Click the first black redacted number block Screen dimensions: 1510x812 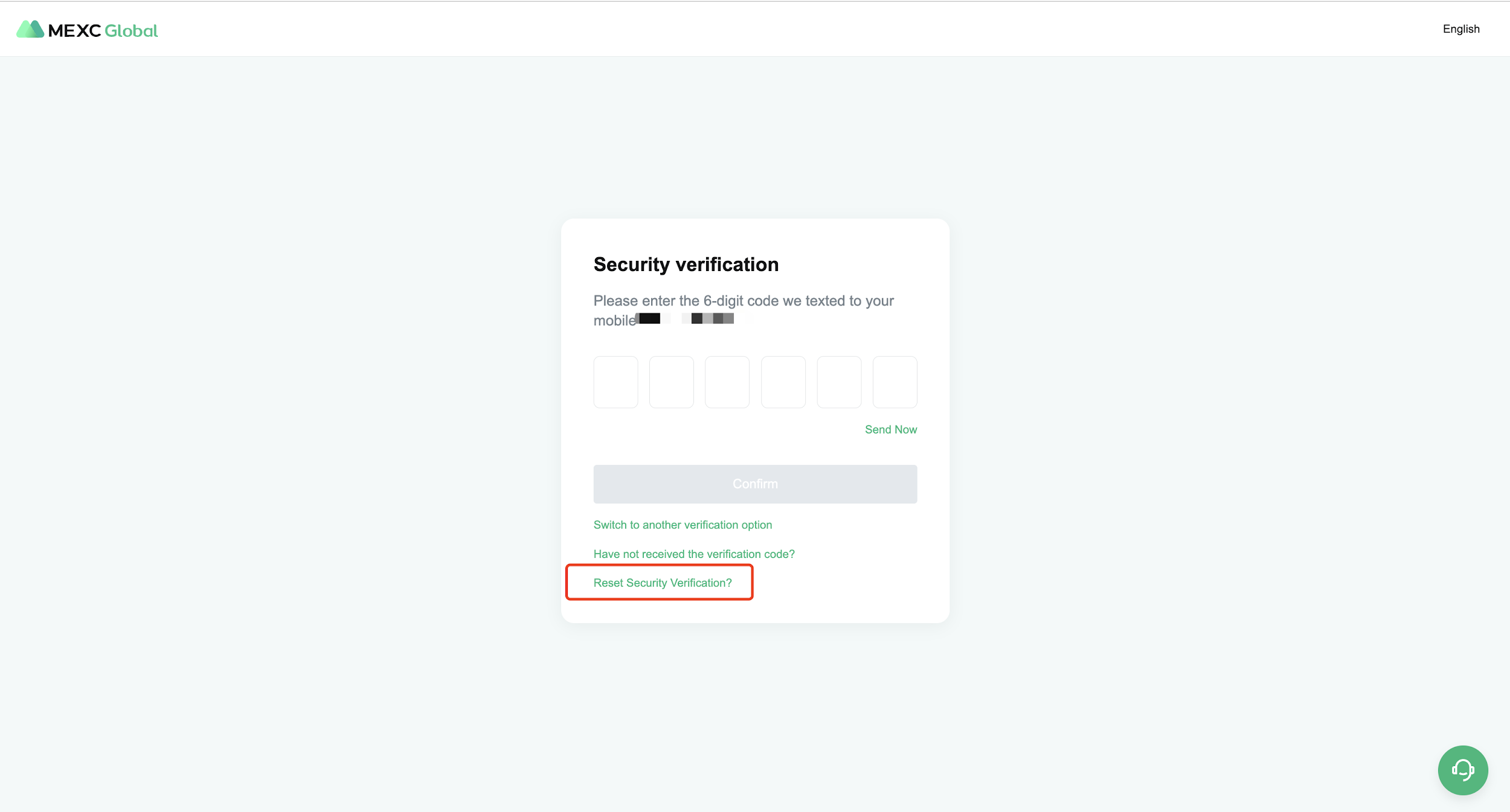point(649,318)
